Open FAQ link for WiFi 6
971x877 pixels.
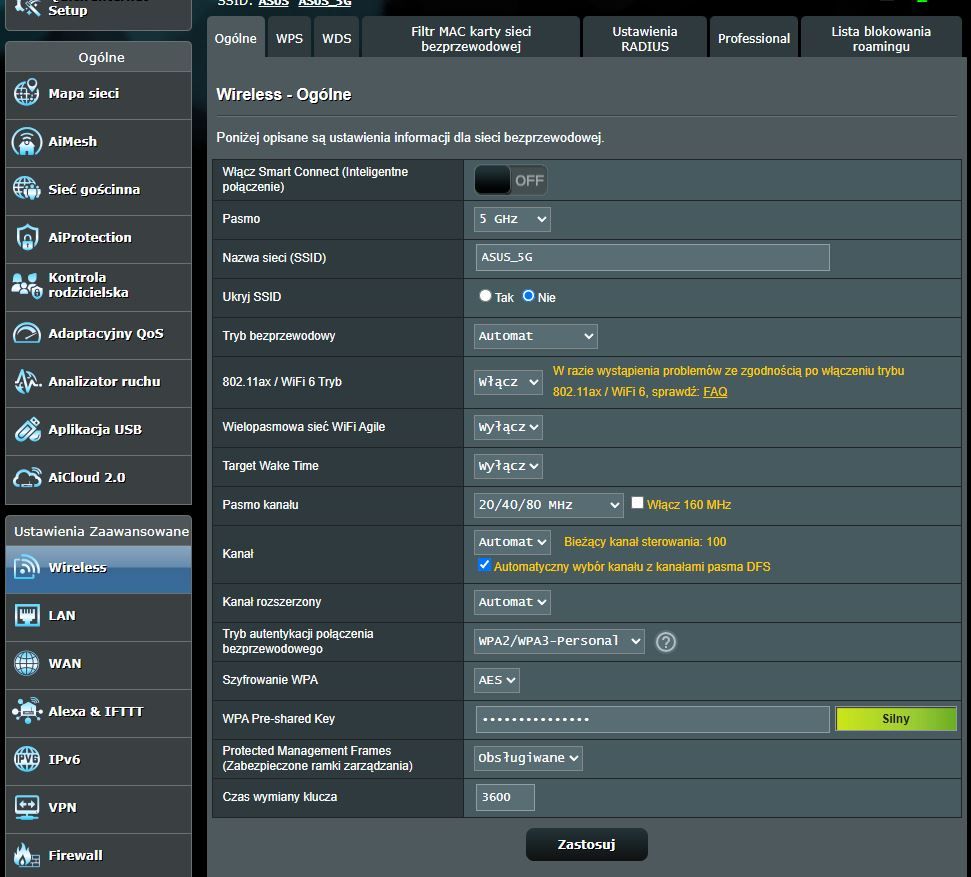[x=715, y=391]
